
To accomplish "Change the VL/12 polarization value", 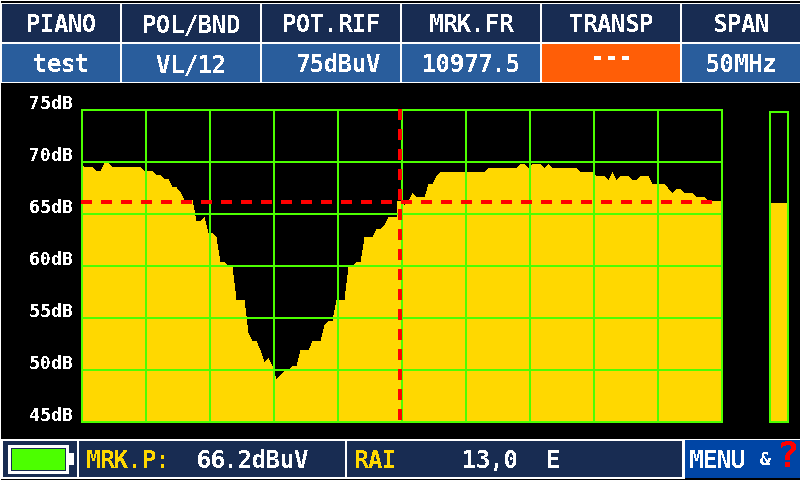I will tap(191, 63).
